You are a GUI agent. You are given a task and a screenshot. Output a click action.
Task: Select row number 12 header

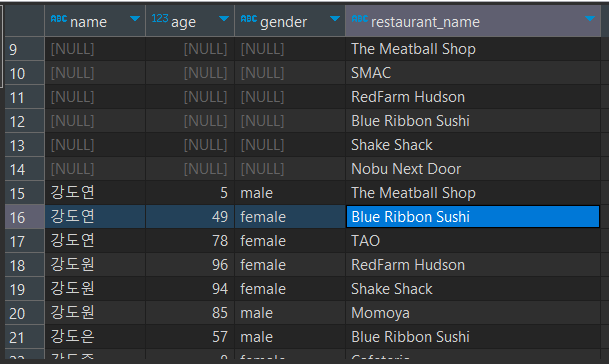24,121
